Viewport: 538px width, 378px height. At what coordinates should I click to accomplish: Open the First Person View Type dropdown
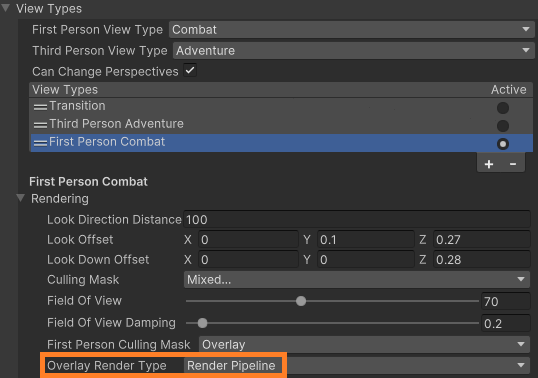352,30
